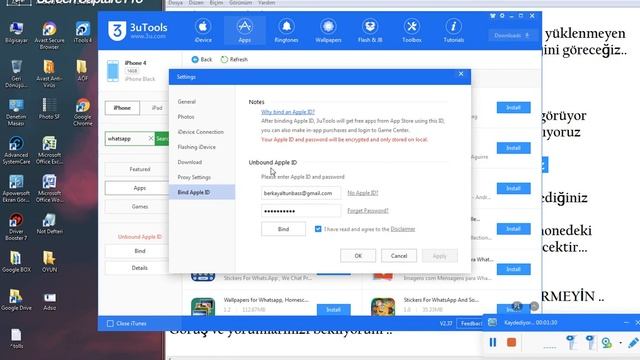The width and height of the screenshot is (640, 360).
Task: Click the topmost Install button in the right column
Action: click(x=513, y=108)
